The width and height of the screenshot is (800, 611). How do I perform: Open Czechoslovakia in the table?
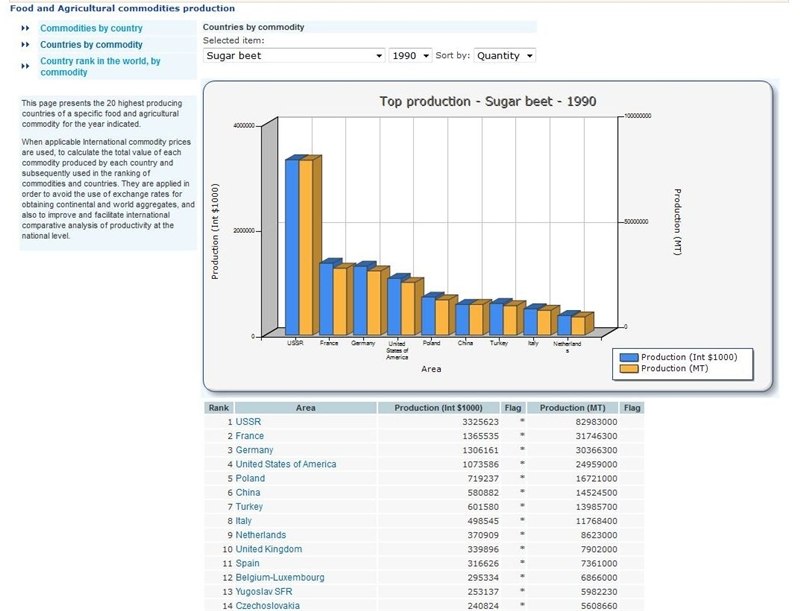tap(267, 606)
